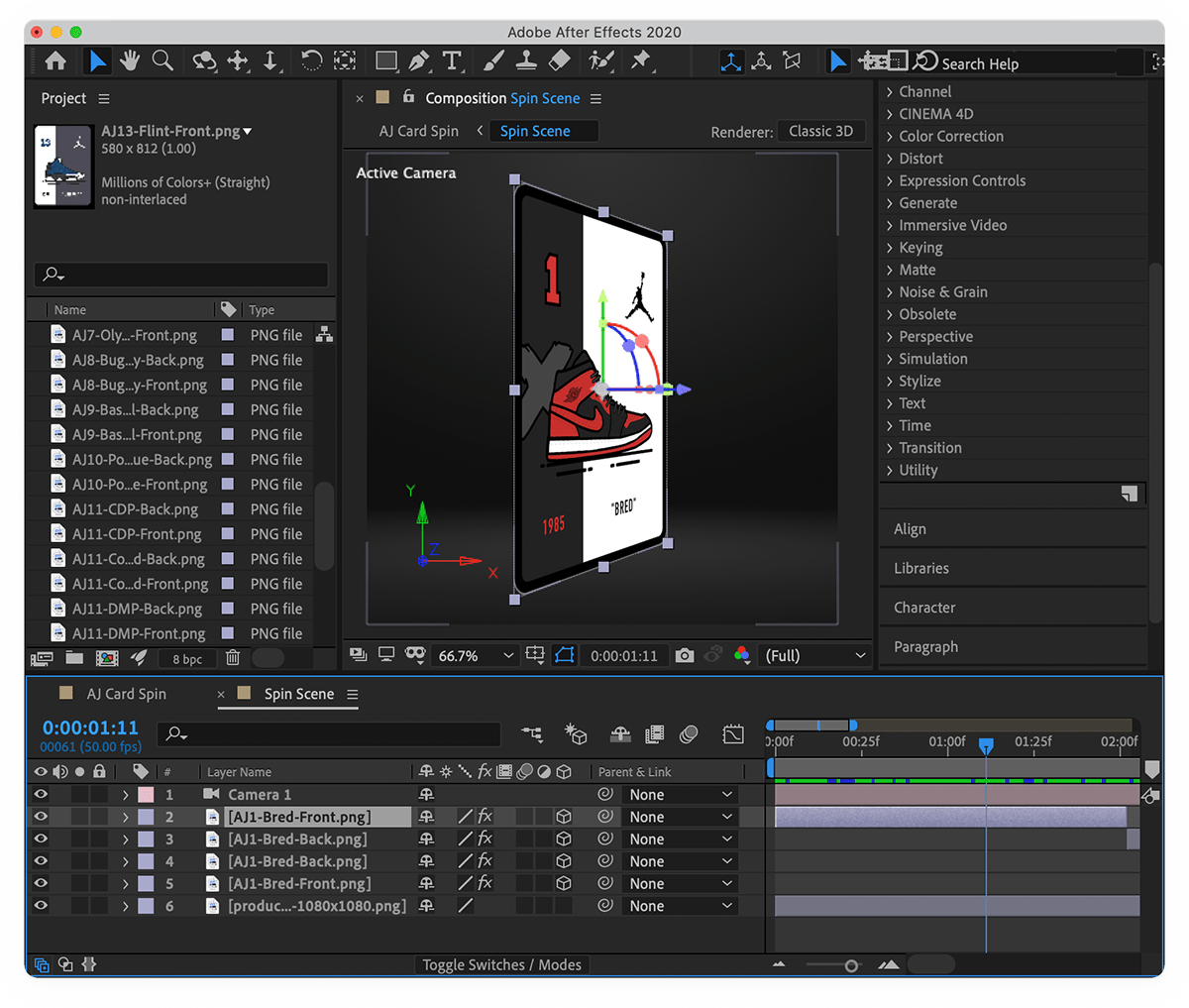The width and height of the screenshot is (1189, 1008).
Task: Expand Camera 1 layer properties
Action: (x=126, y=795)
